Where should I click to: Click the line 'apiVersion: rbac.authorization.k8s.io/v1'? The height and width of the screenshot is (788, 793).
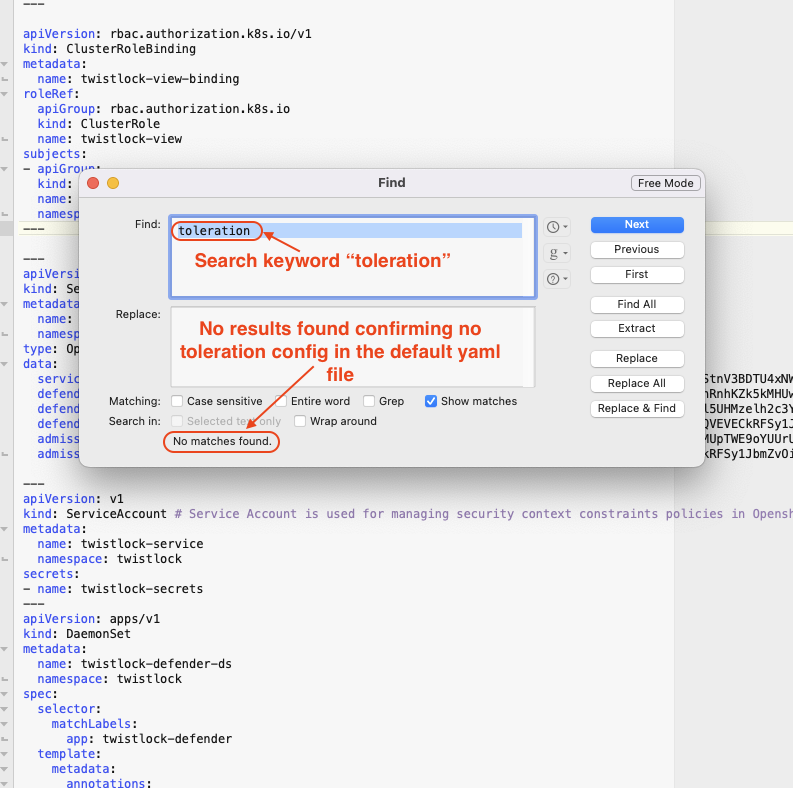click(167, 34)
